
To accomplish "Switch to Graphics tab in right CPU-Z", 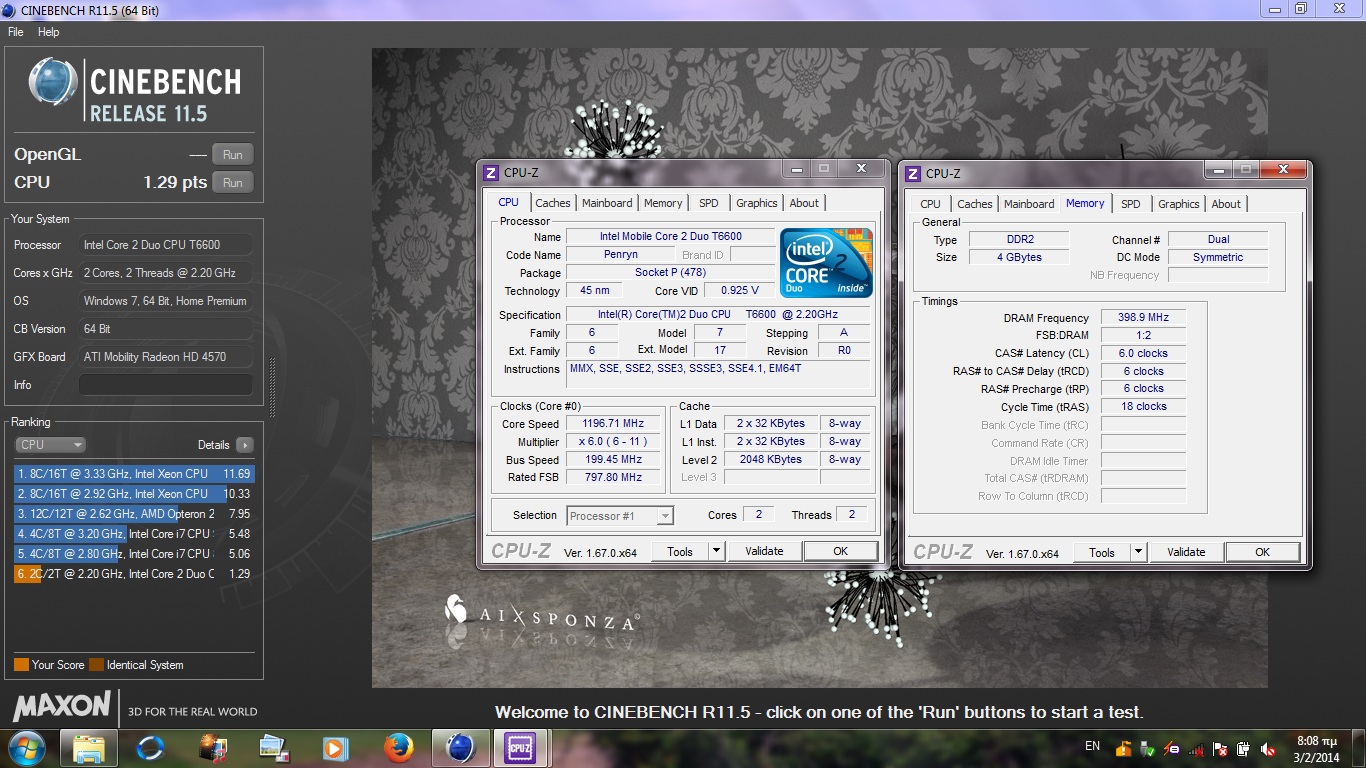I will pyautogui.click(x=1179, y=204).
